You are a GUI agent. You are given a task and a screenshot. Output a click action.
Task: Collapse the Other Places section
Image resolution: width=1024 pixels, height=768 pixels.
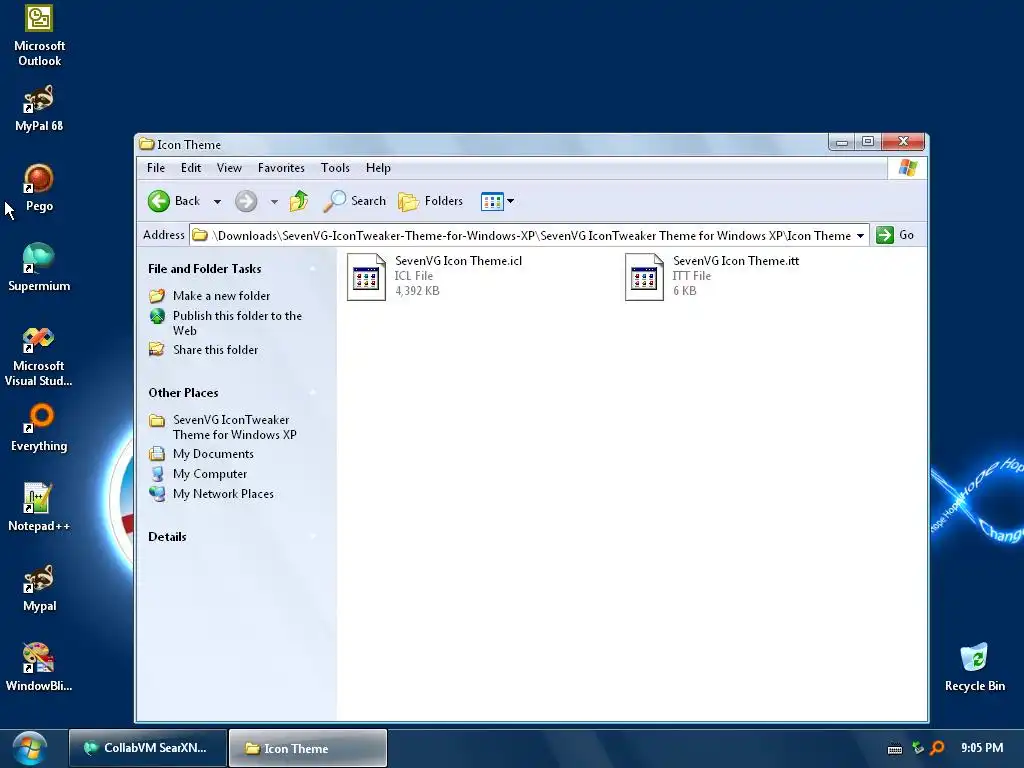[x=313, y=392]
